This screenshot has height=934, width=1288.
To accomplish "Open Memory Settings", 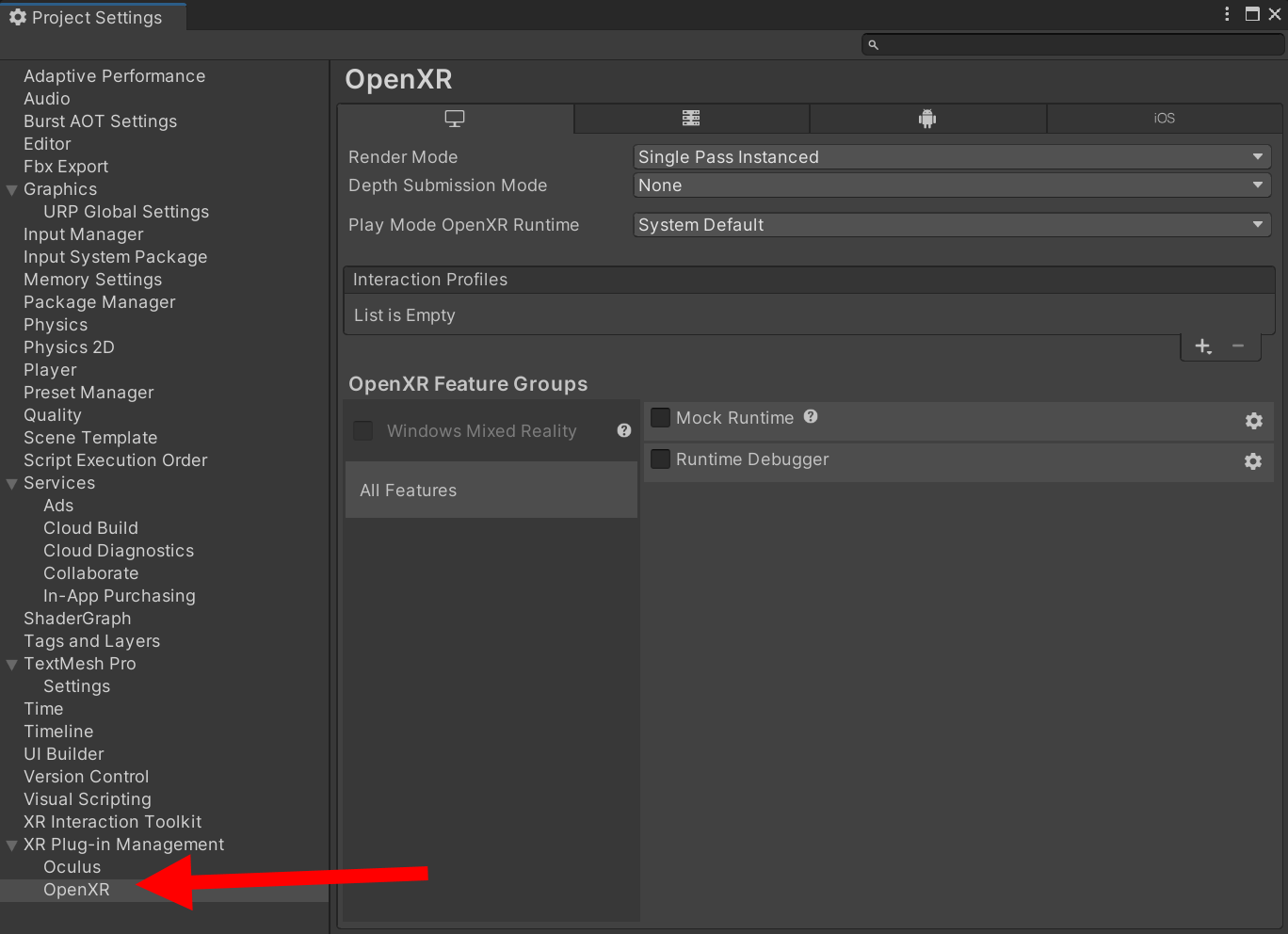I will click(x=92, y=280).
